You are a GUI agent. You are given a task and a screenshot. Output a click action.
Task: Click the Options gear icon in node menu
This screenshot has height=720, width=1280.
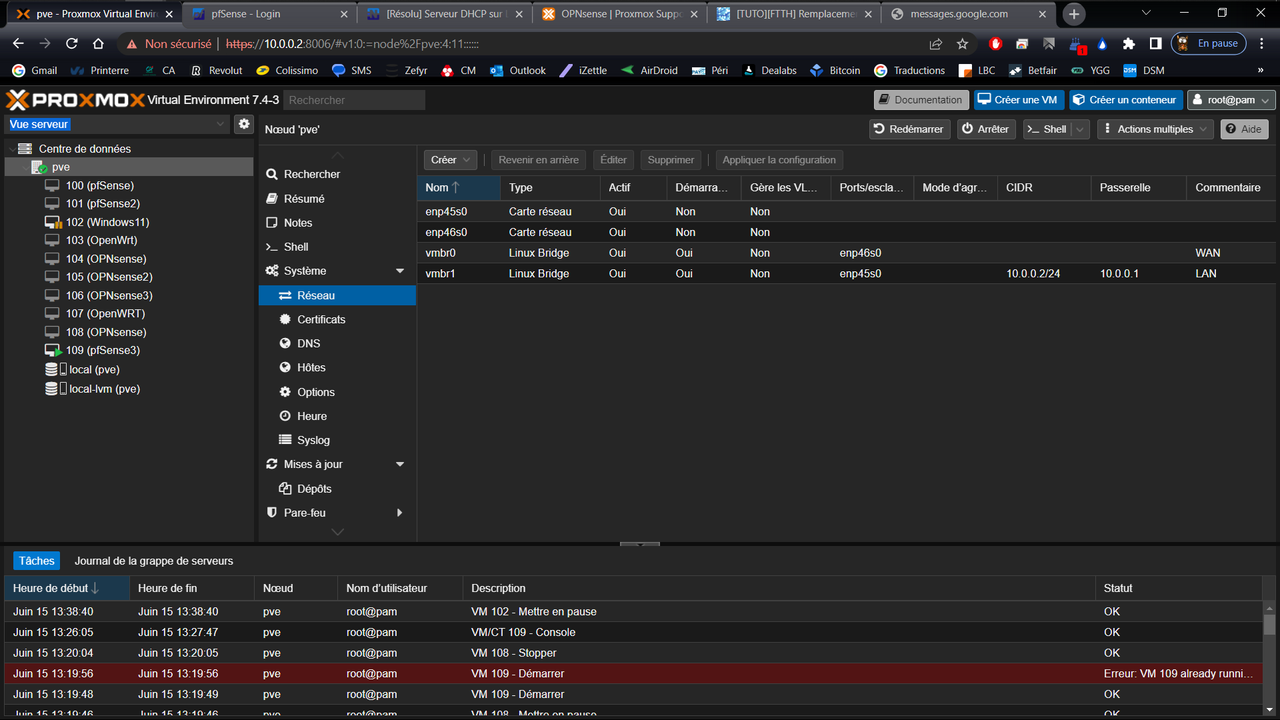pos(285,392)
